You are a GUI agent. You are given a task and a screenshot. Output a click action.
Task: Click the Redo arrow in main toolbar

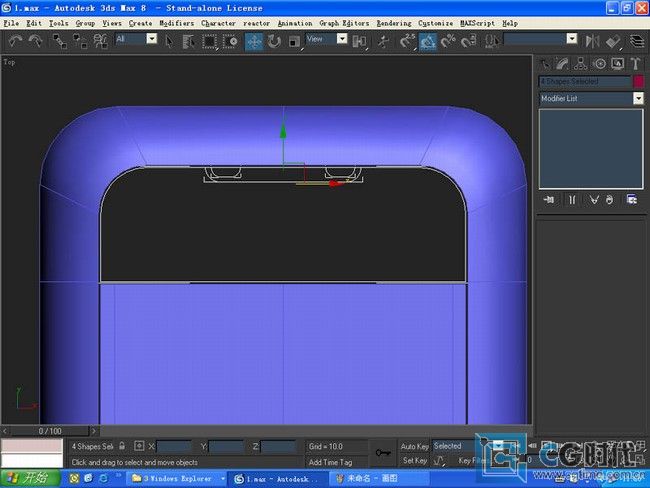point(36,41)
